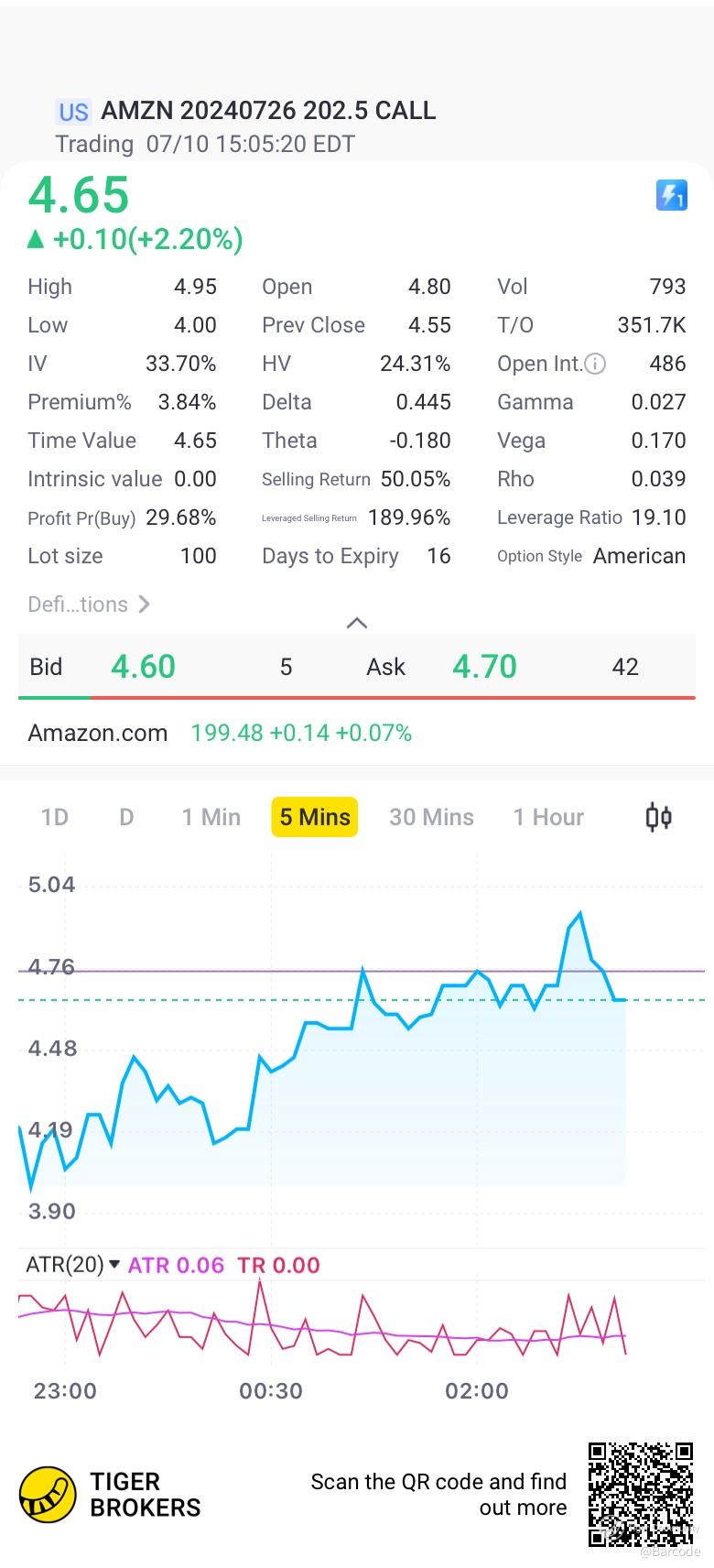
Task: Collapse the option details with the up chevron
Action: (357, 624)
